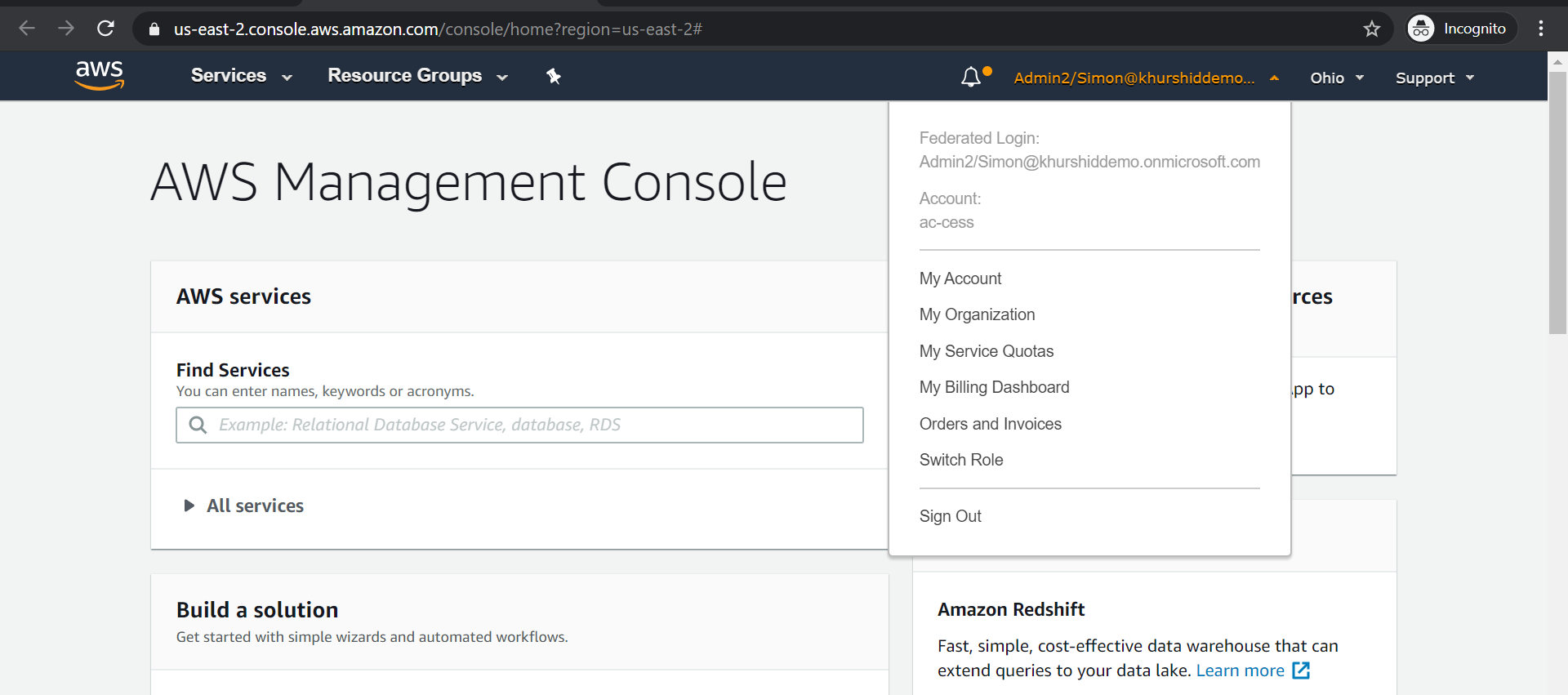Viewport: 1568px width, 695px height.
Task: Click Sign Out in the account menu
Action: click(950, 516)
